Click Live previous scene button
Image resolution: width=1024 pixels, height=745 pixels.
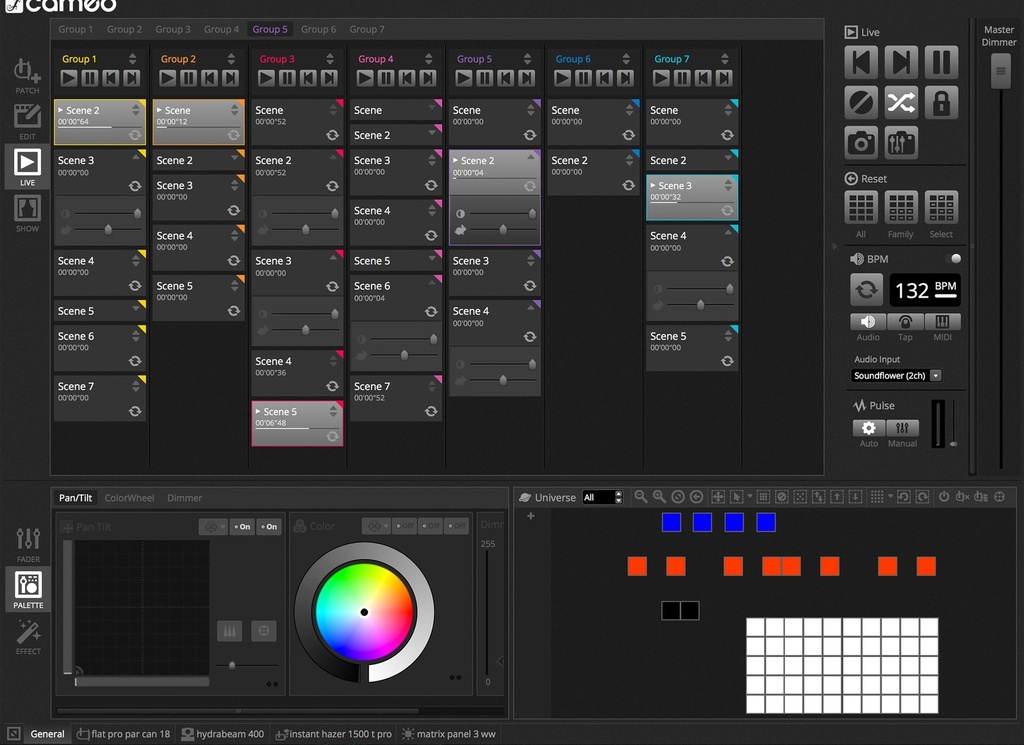[861, 63]
